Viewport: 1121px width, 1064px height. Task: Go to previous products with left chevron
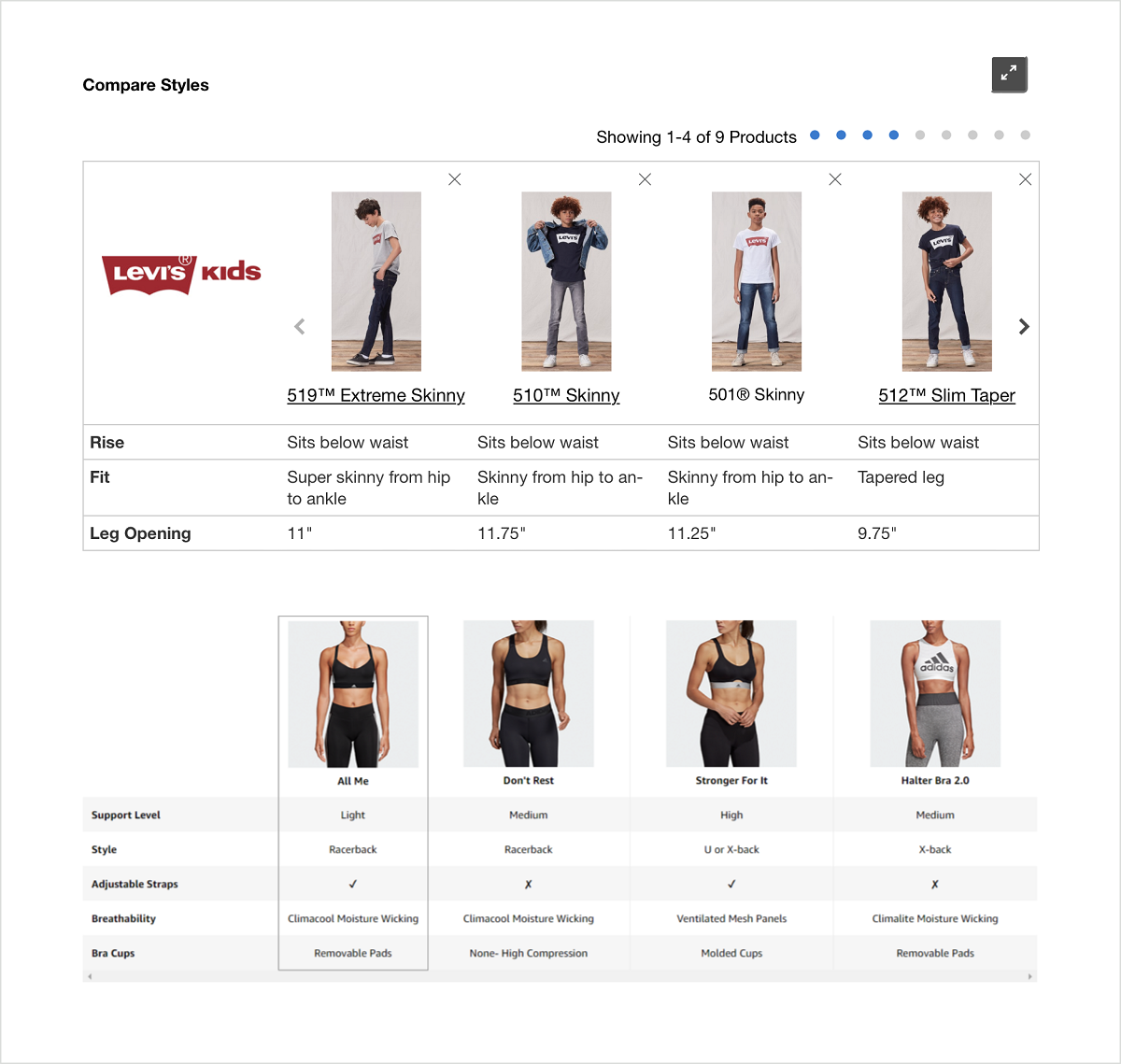click(x=300, y=326)
